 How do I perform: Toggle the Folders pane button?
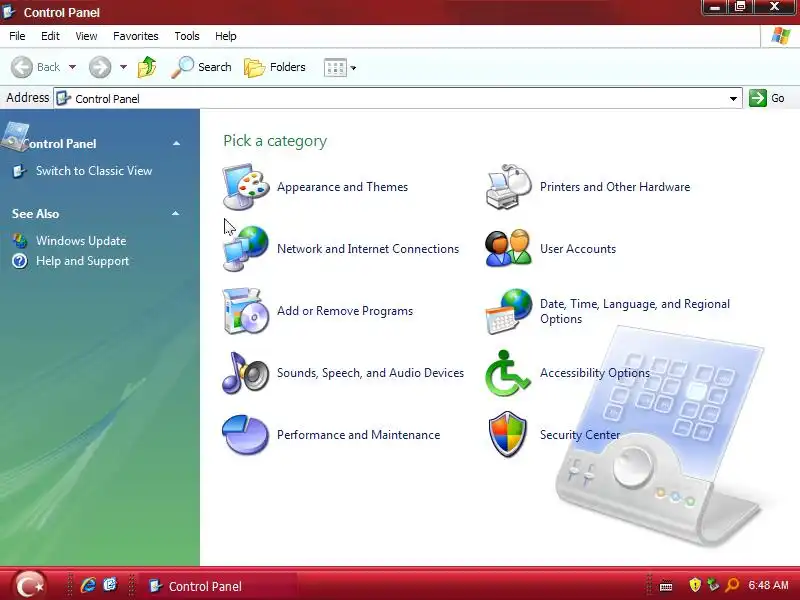coord(275,67)
